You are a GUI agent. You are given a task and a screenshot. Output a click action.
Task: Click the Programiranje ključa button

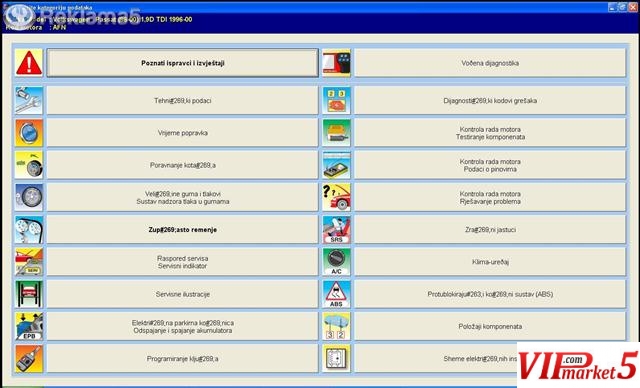coord(182,359)
